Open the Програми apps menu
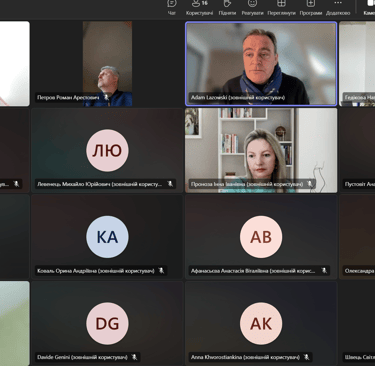This screenshot has width=375, height=366. click(311, 8)
